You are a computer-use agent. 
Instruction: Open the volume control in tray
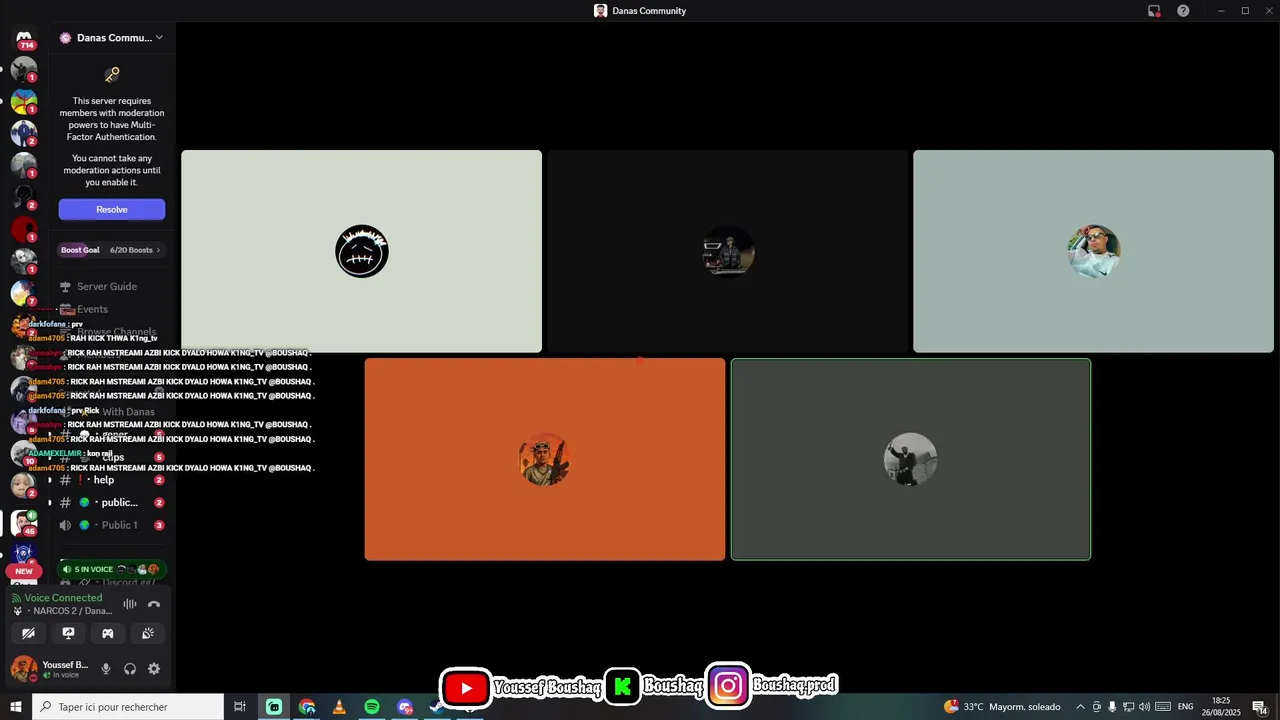click(x=1144, y=707)
